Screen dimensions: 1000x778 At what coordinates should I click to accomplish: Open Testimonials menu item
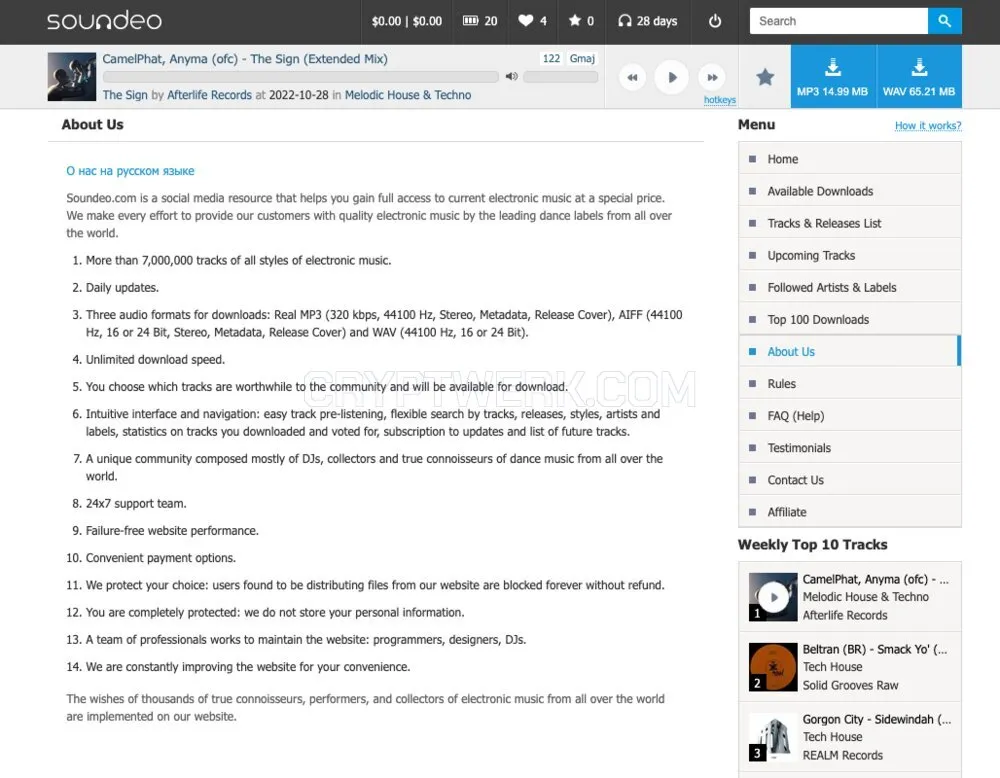point(849,448)
